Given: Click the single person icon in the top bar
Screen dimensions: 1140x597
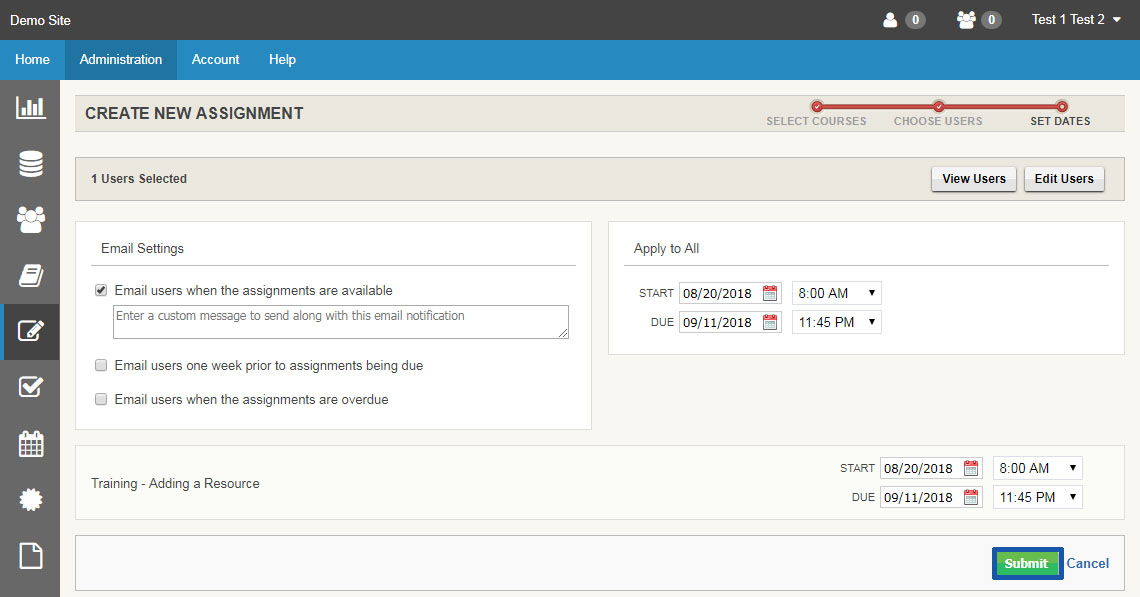Looking at the screenshot, I should click(x=888, y=19).
